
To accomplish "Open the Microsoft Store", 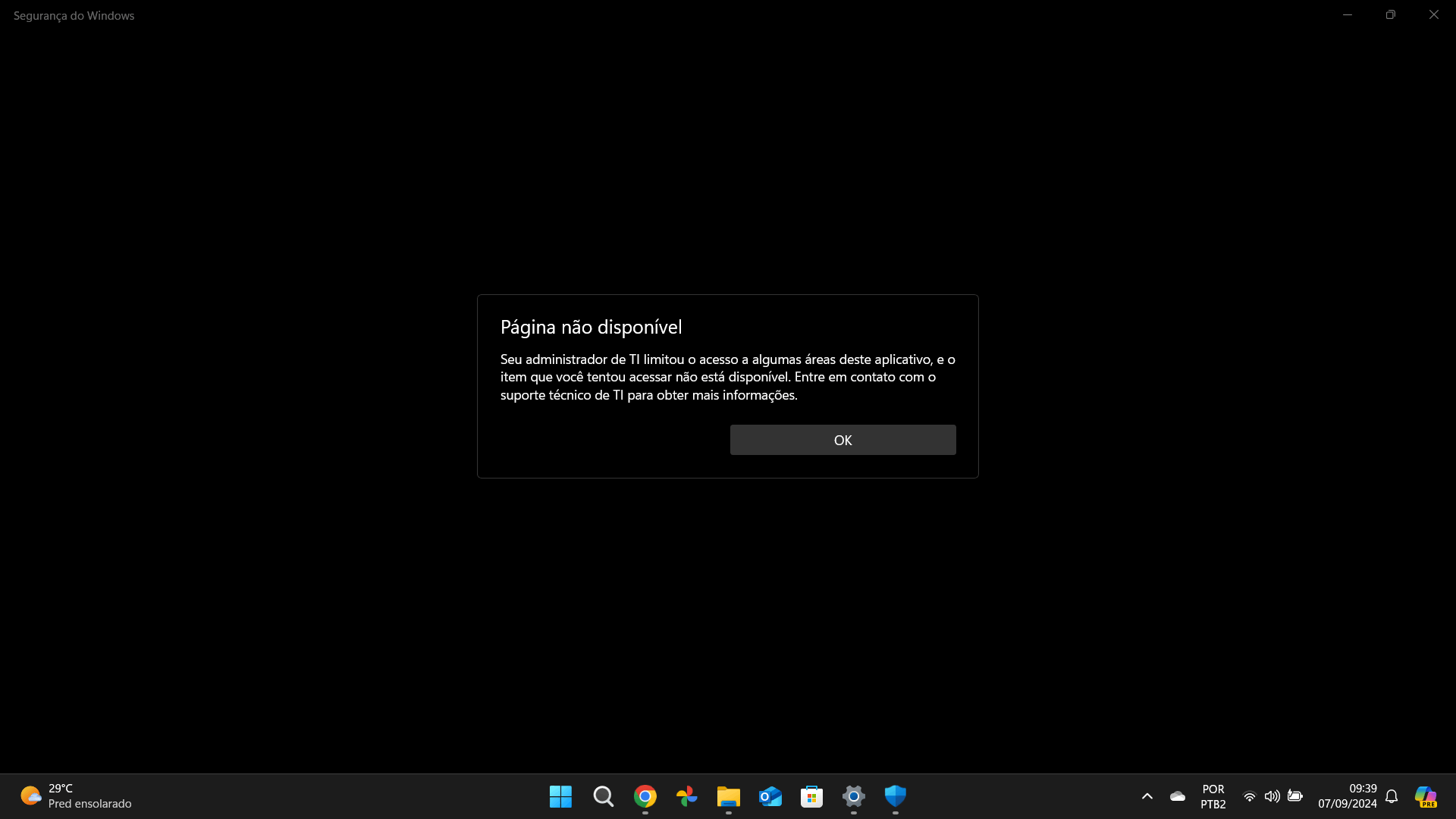I will tap(812, 796).
